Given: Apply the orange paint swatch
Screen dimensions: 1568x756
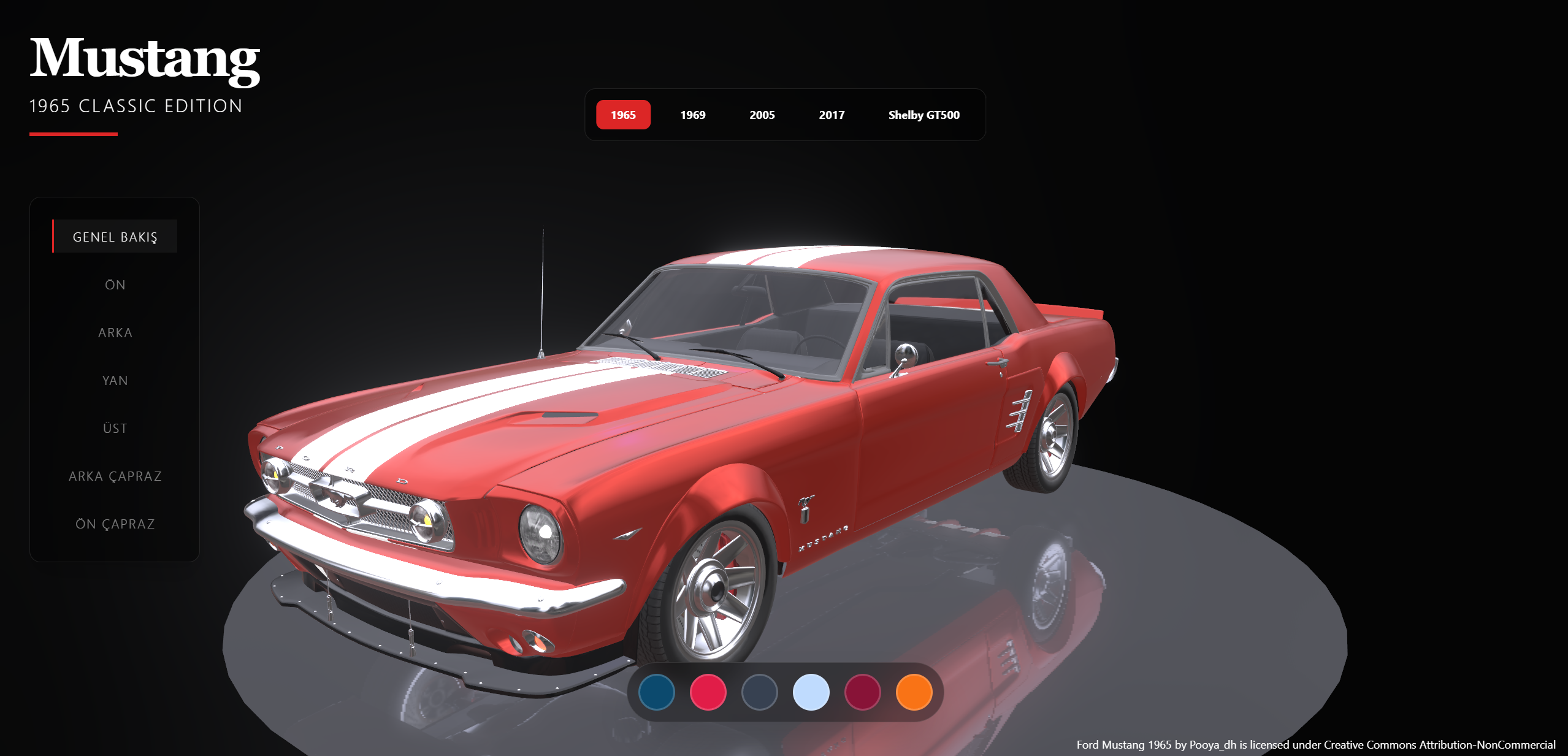Looking at the screenshot, I should tap(914, 692).
